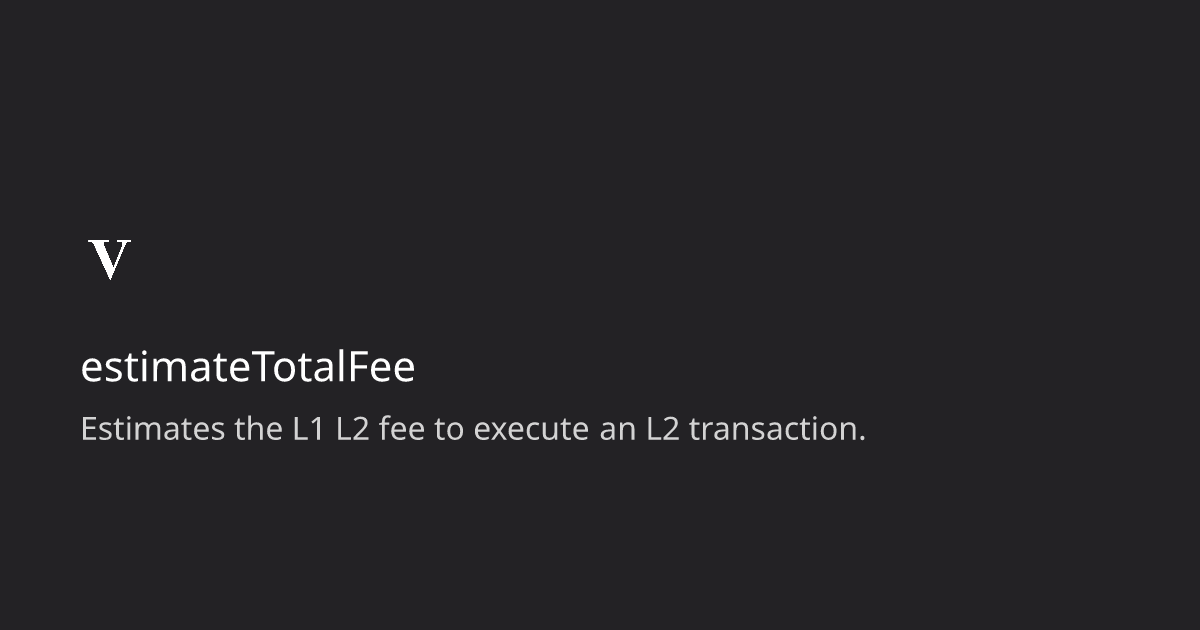Image resolution: width=1200 pixels, height=630 pixels.
Task: Click the "L2" right before "transaction"
Action: pyautogui.click(x=662, y=430)
